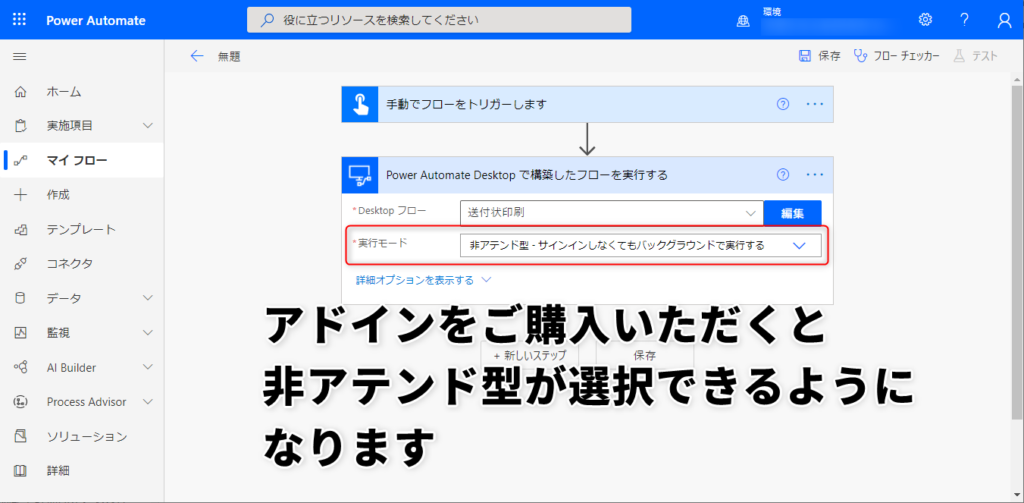Open the manual trigger card's ellipsis menu
Image resolution: width=1024 pixels, height=503 pixels.
[x=815, y=104]
